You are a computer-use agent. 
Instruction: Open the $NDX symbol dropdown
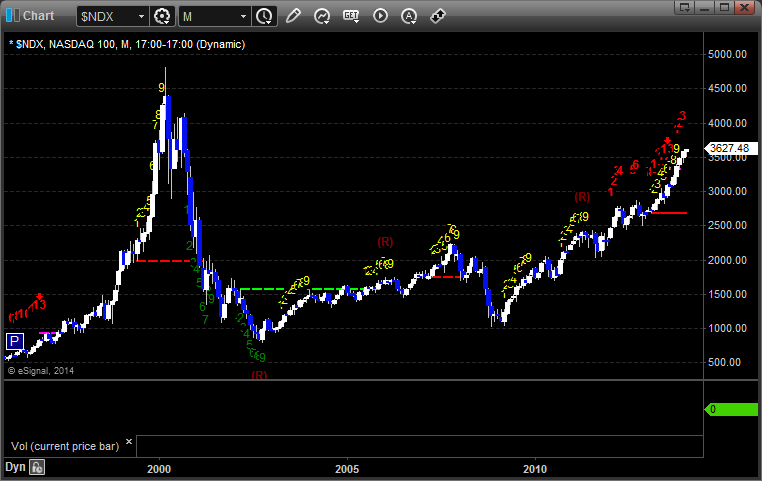point(141,17)
